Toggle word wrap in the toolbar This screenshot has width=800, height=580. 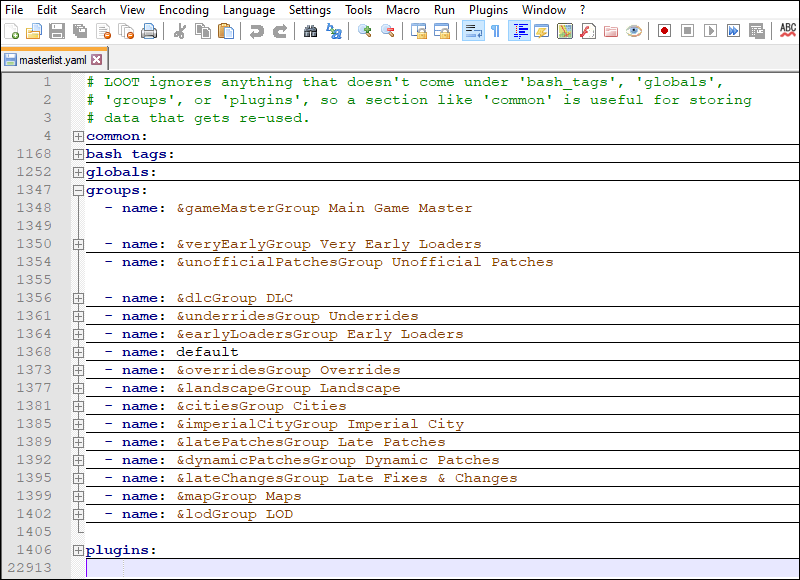pos(473,31)
